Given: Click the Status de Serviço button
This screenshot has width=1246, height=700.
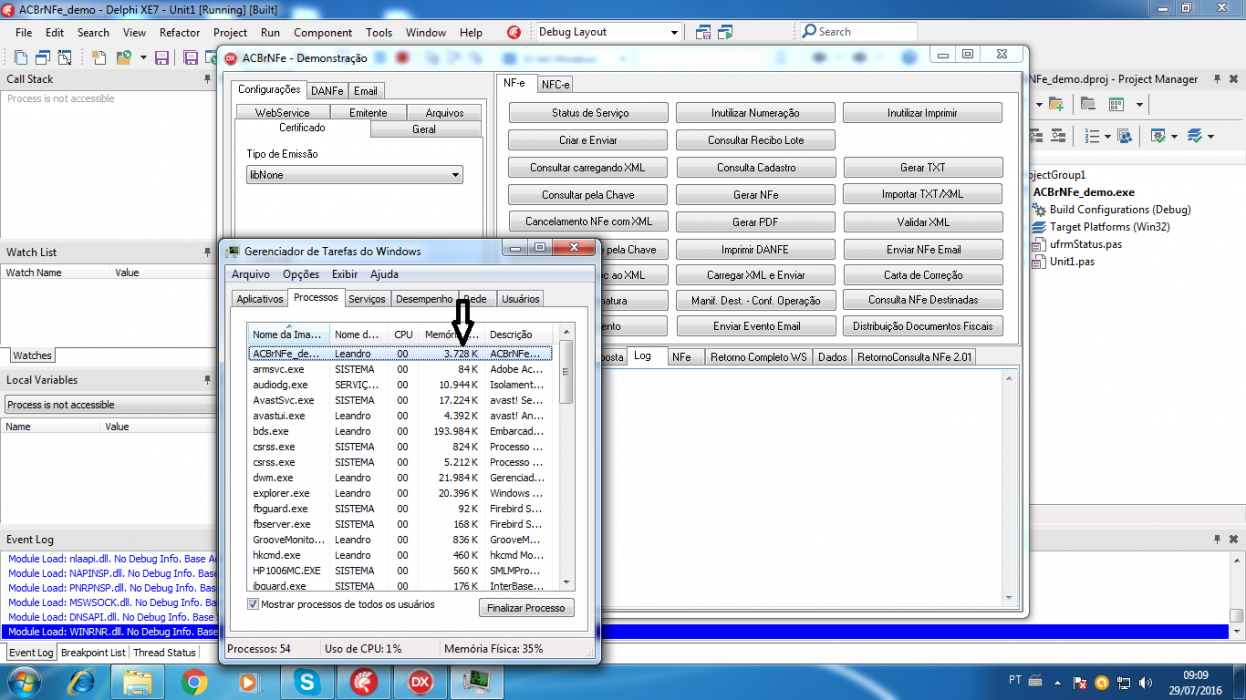Looking at the screenshot, I should (x=588, y=113).
